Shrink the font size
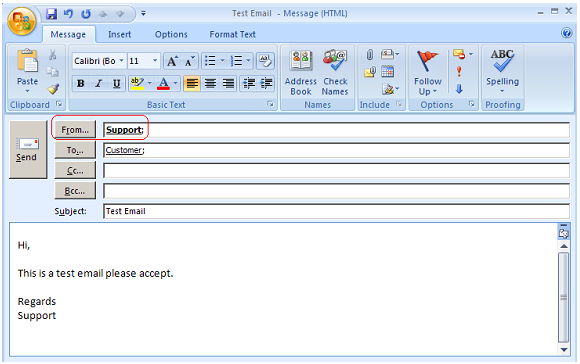The height and width of the screenshot is (364, 580). tap(190, 61)
